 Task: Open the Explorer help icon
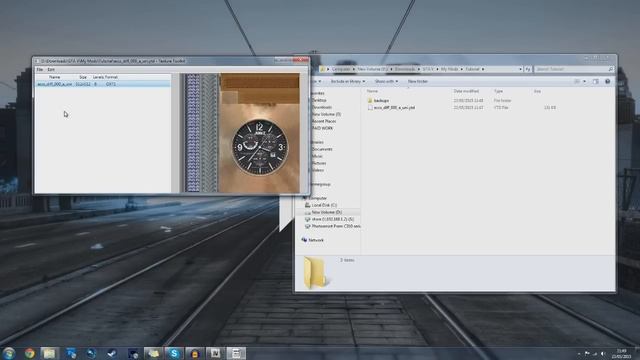[x=607, y=82]
